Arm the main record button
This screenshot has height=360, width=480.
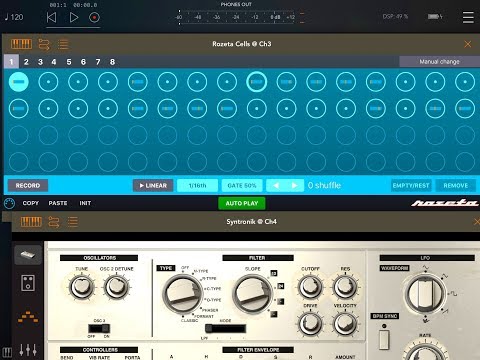coord(94,17)
